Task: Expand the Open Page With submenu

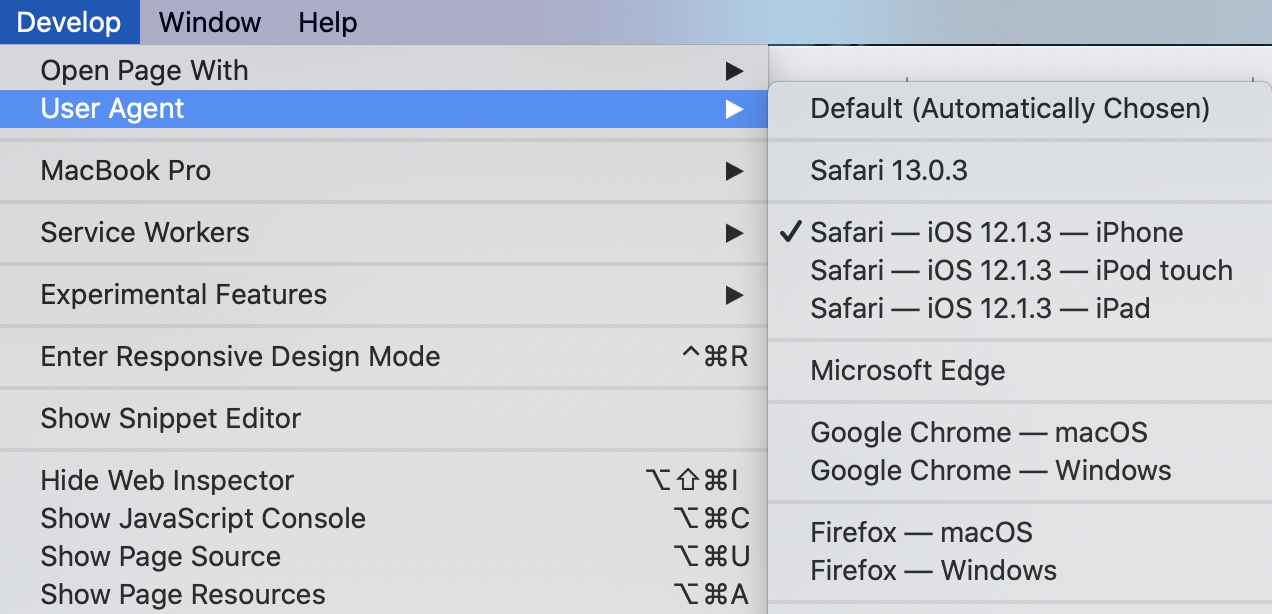Action: pos(384,71)
